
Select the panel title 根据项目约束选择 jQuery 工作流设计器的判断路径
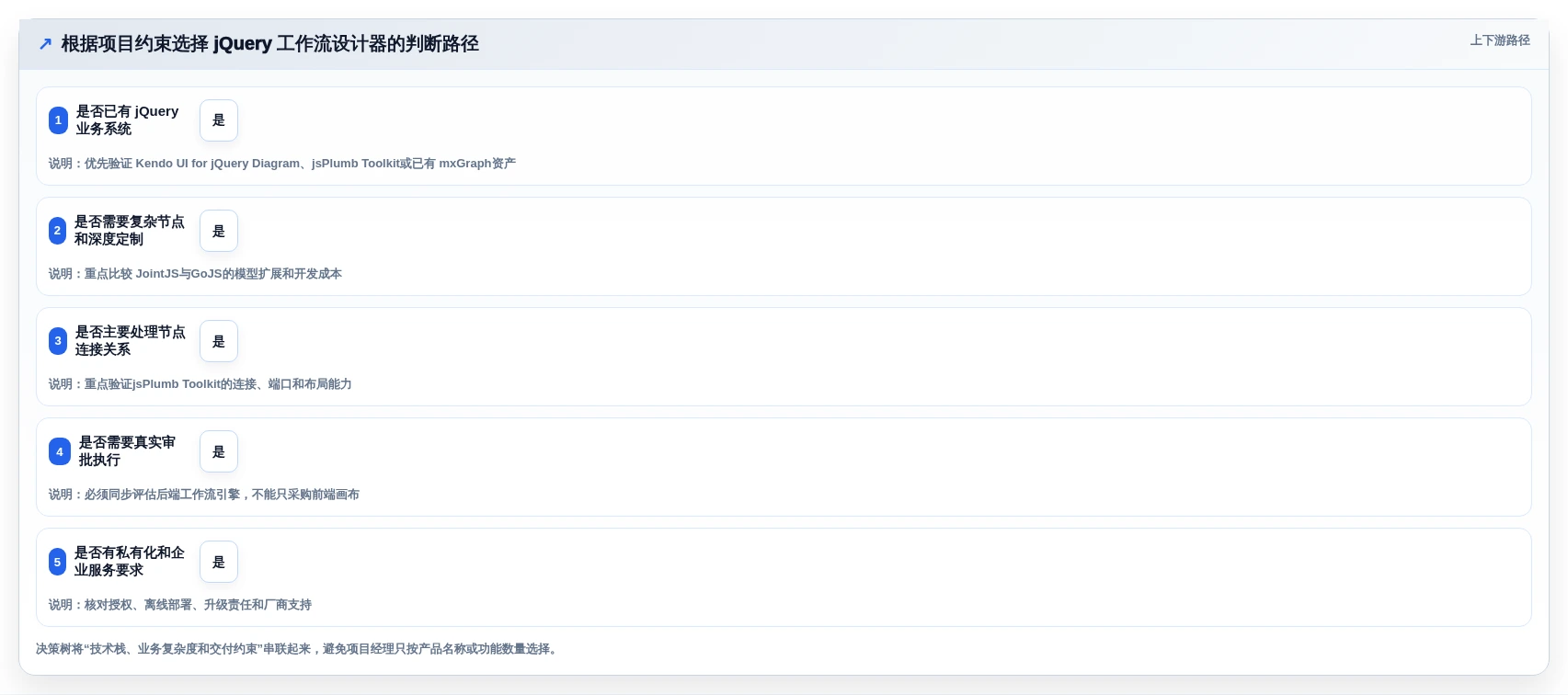tap(270, 44)
